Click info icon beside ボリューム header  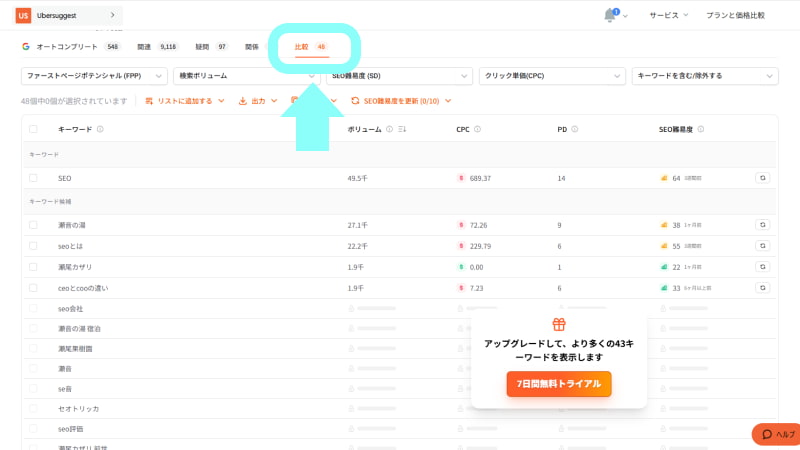tap(389, 129)
